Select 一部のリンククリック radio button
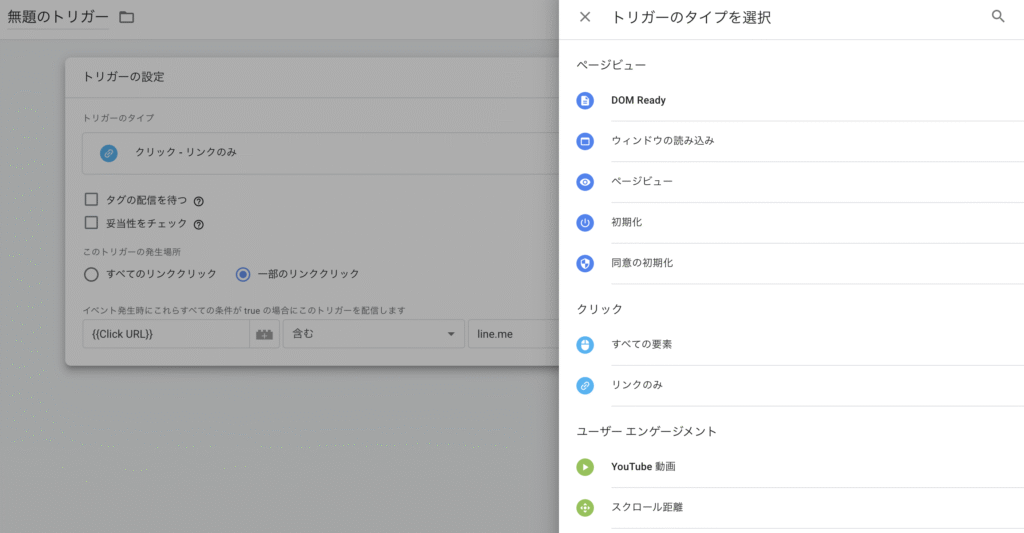Viewport: 1024px width, 533px height. click(243, 274)
